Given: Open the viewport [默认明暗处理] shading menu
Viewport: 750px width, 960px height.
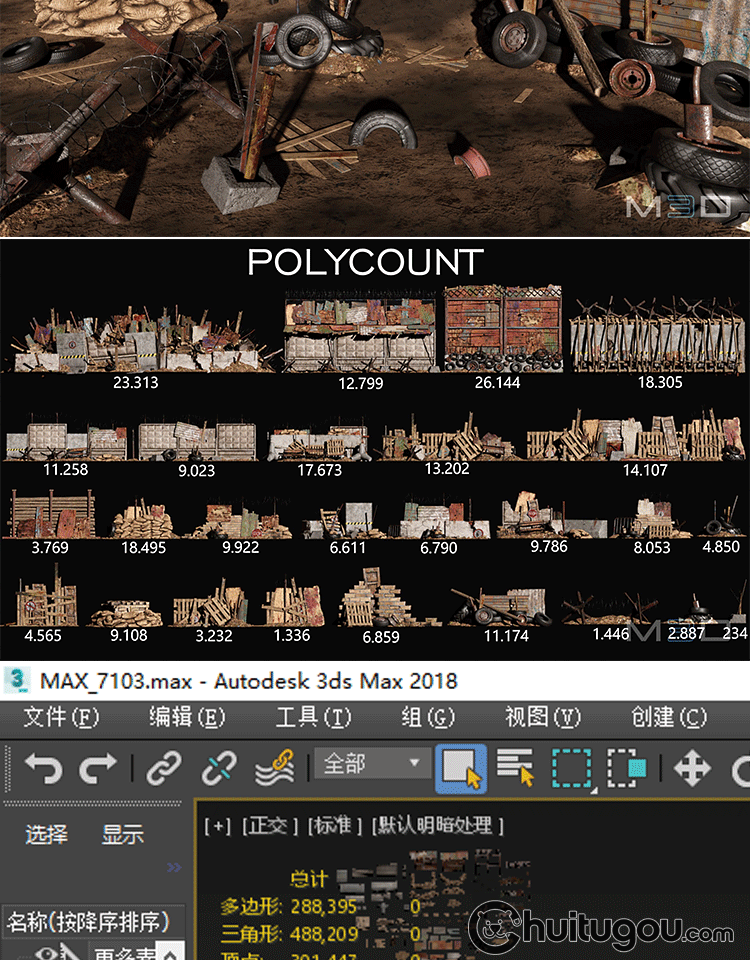Looking at the screenshot, I should pos(437,826).
